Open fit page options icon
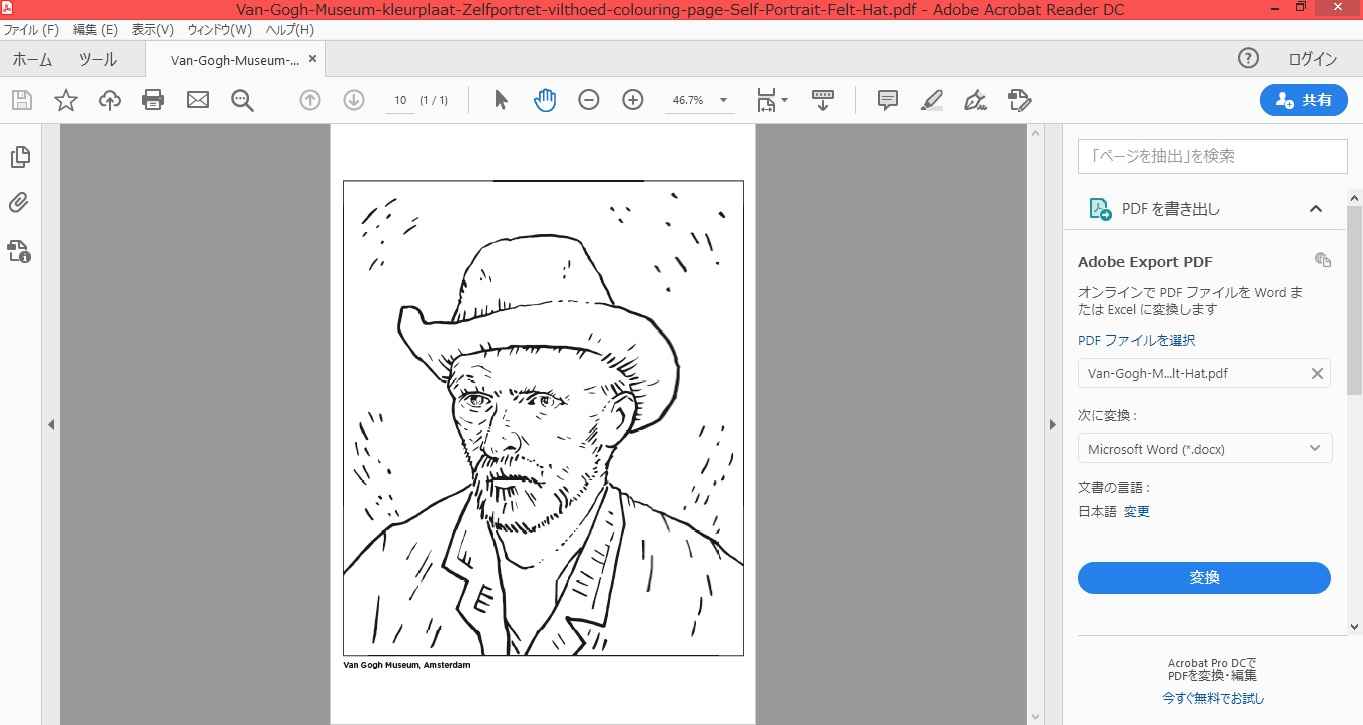The height and width of the screenshot is (725, 1363). pos(772,100)
